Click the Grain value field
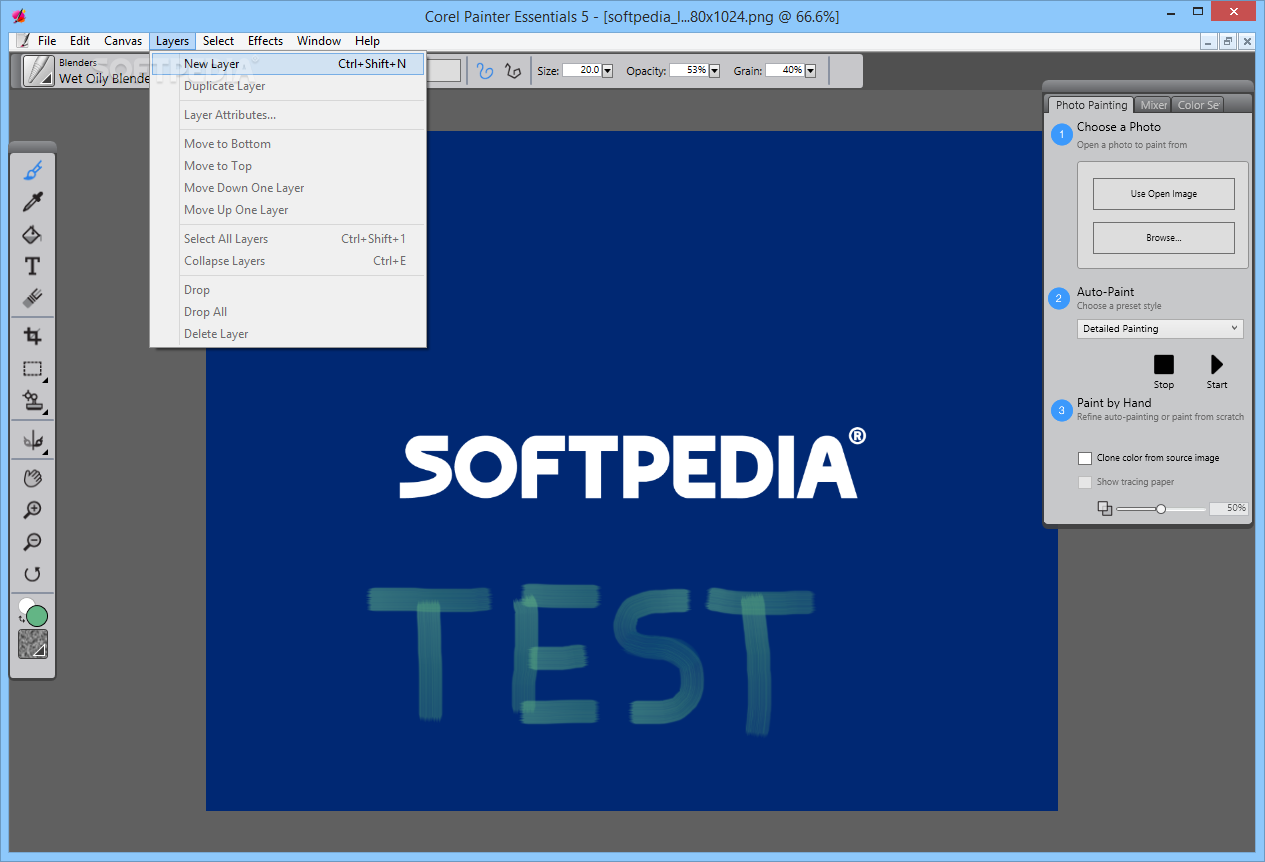This screenshot has width=1265, height=862. coord(784,71)
